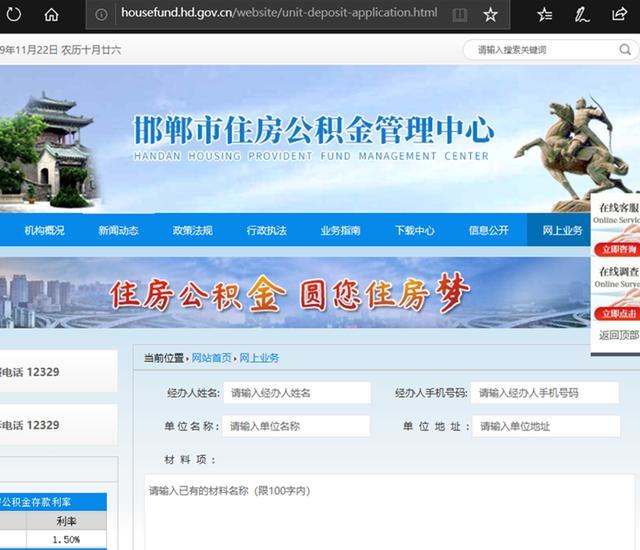Open favorites hub star-list icon
This screenshot has width=640, height=550.
coord(544,15)
